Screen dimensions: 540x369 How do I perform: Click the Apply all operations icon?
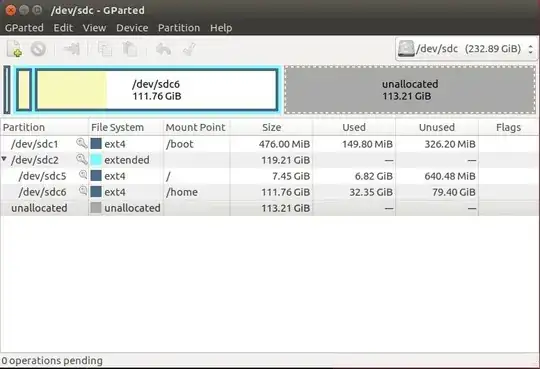[x=189, y=49]
